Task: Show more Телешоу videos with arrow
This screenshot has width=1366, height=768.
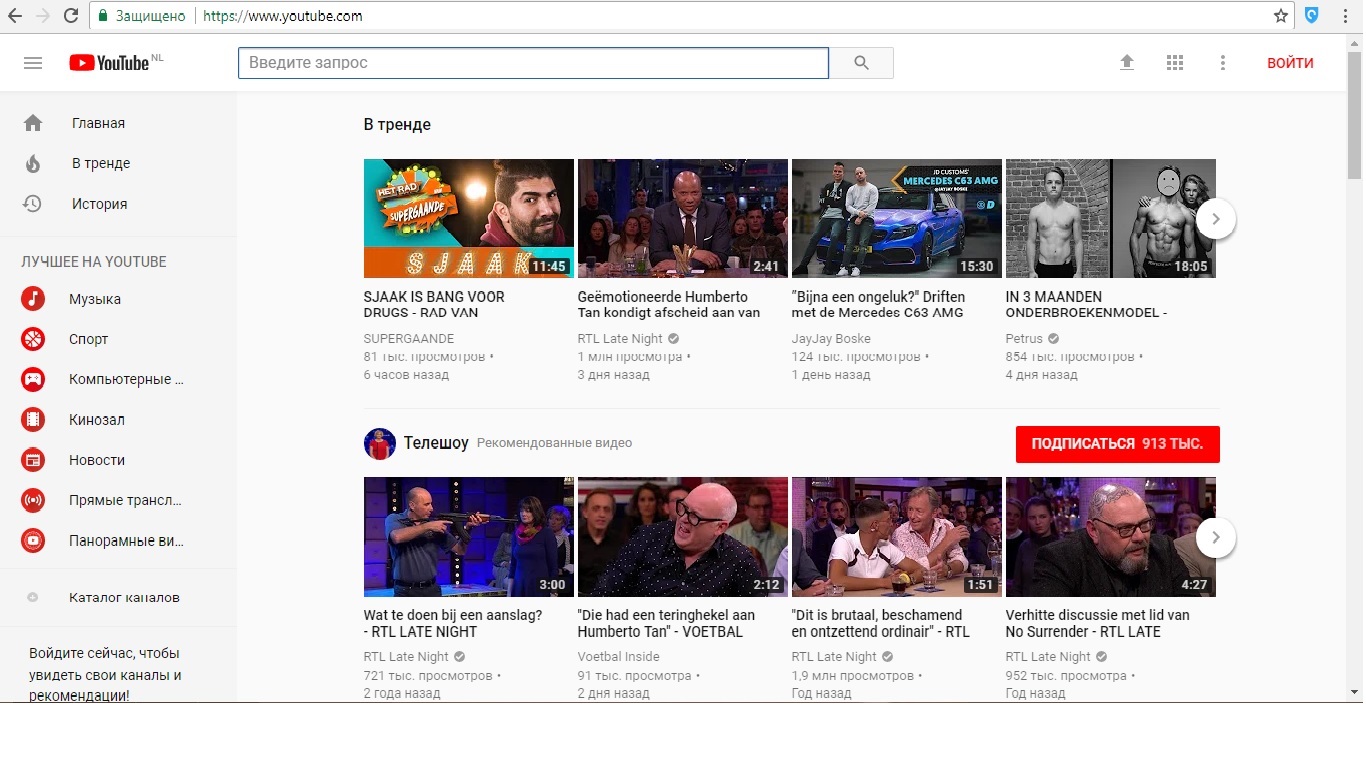Action: (x=1215, y=538)
